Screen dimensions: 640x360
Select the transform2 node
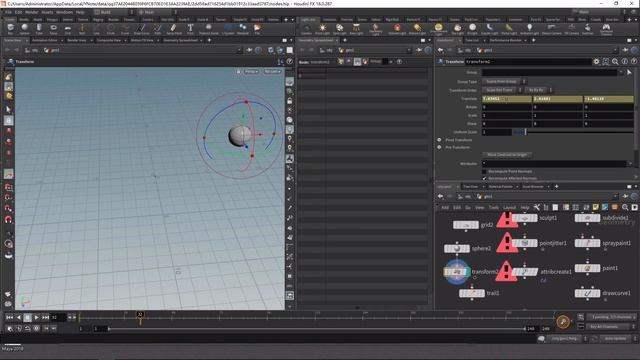(457, 271)
